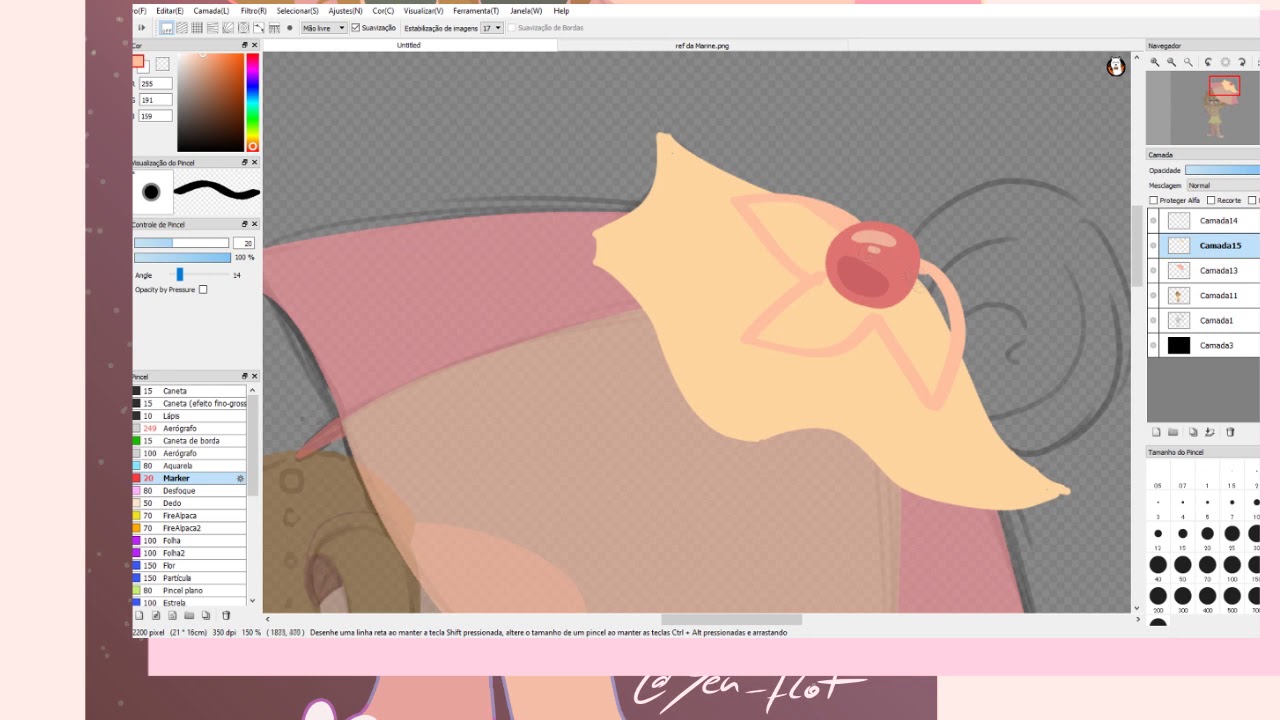Image resolution: width=1280 pixels, height=720 pixels.
Task: Open Estabilização de imagens value dropdown
Action: pyautogui.click(x=492, y=28)
